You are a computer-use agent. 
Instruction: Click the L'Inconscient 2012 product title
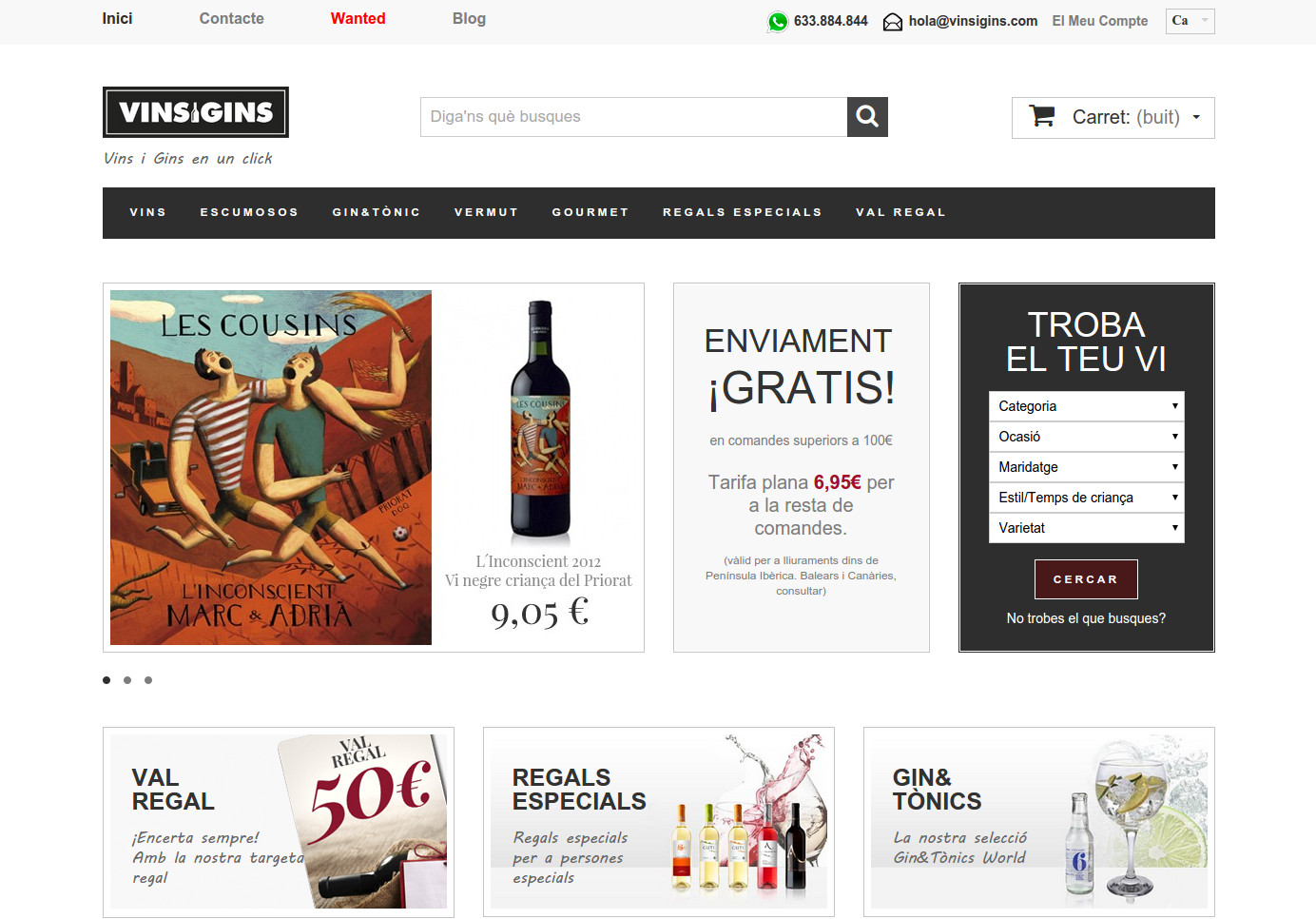(x=538, y=561)
